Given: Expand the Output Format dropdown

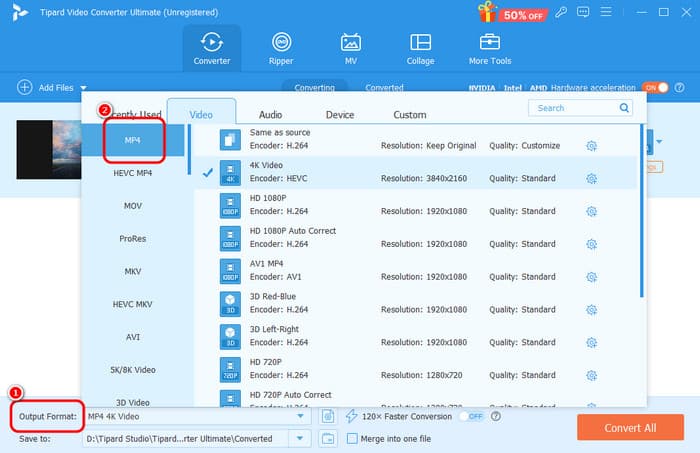Looking at the screenshot, I should [x=300, y=416].
